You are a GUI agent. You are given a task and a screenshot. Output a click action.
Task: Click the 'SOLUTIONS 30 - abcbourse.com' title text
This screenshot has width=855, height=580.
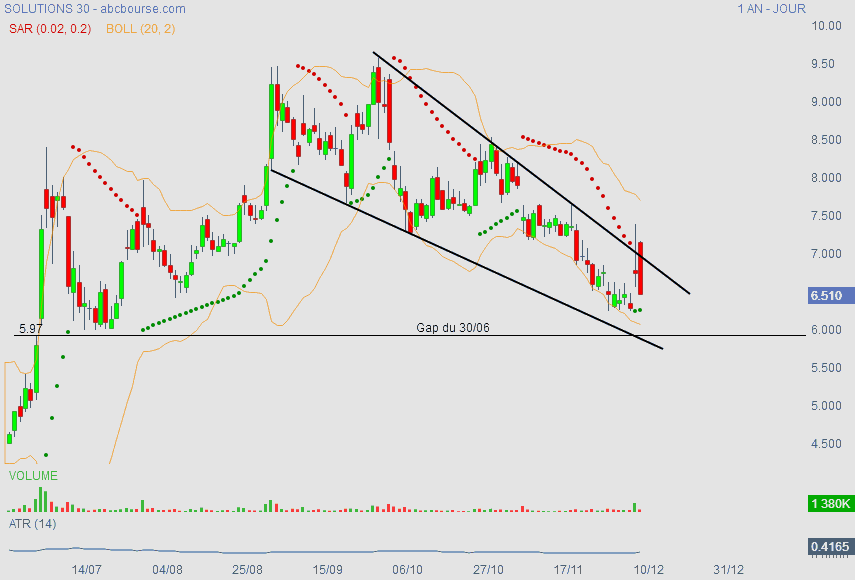(x=95, y=9)
